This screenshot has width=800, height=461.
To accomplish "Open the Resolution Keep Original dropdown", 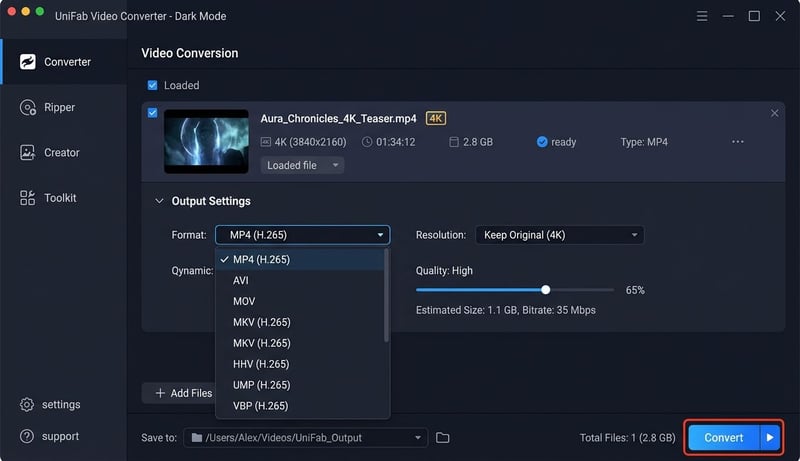I will [560, 235].
